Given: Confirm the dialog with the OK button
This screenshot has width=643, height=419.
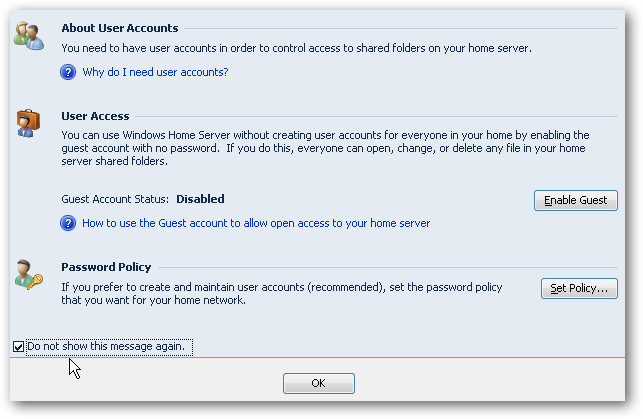Looking at the screenshot, I should coord(318,383).
